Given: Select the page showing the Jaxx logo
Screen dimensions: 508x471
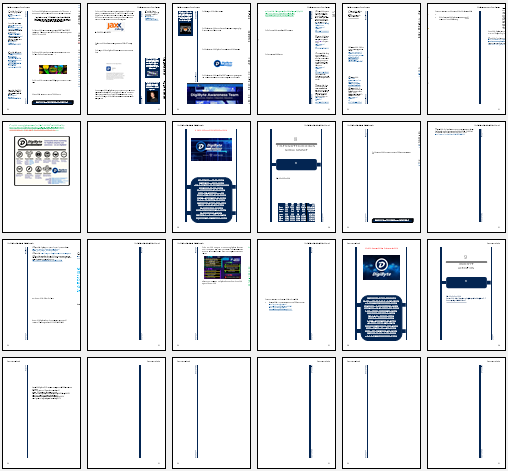Looking at the screenshot, I should point(126,59).
